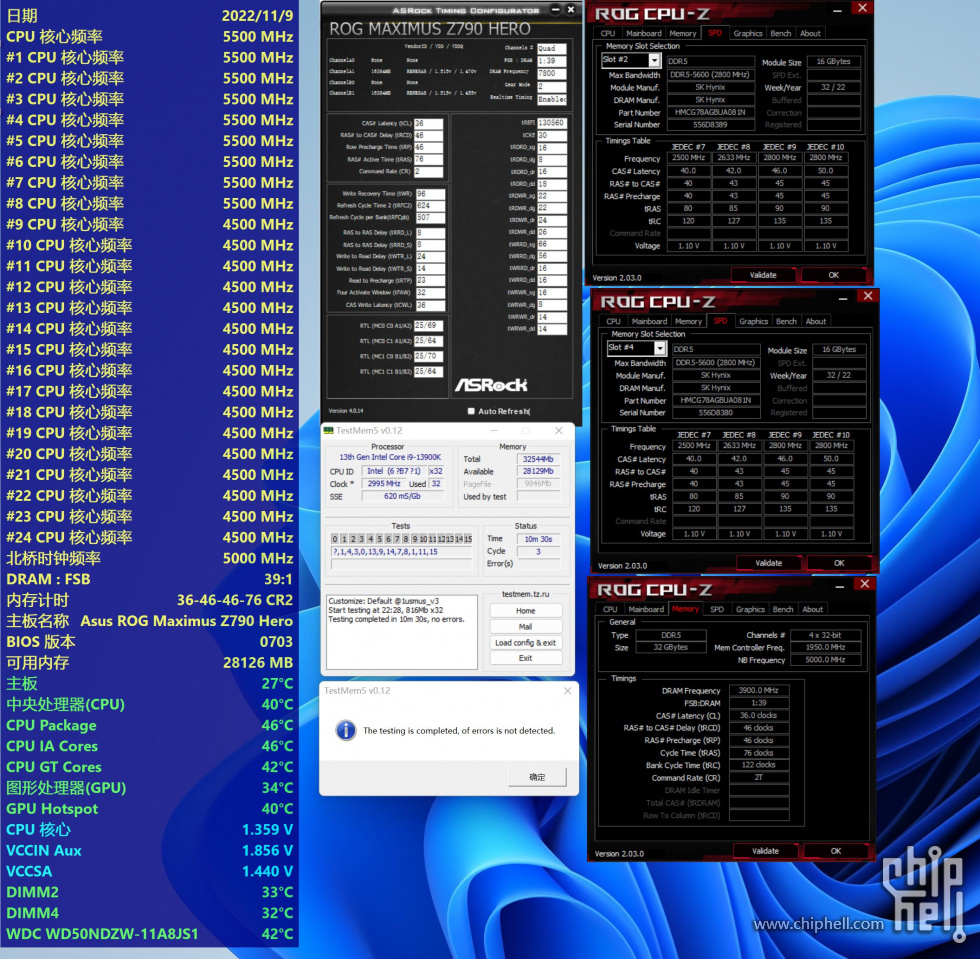This screenshot has width=980, height=959.
Task: Open the About tab in the Slot #2 CPU-Z window
Action: [810, 34]
